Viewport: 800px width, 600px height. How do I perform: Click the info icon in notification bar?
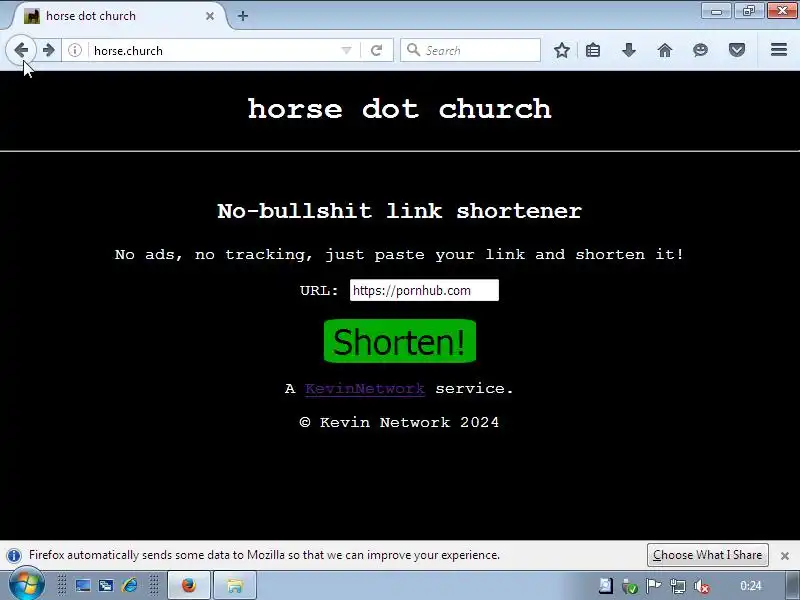click(14, 555)
